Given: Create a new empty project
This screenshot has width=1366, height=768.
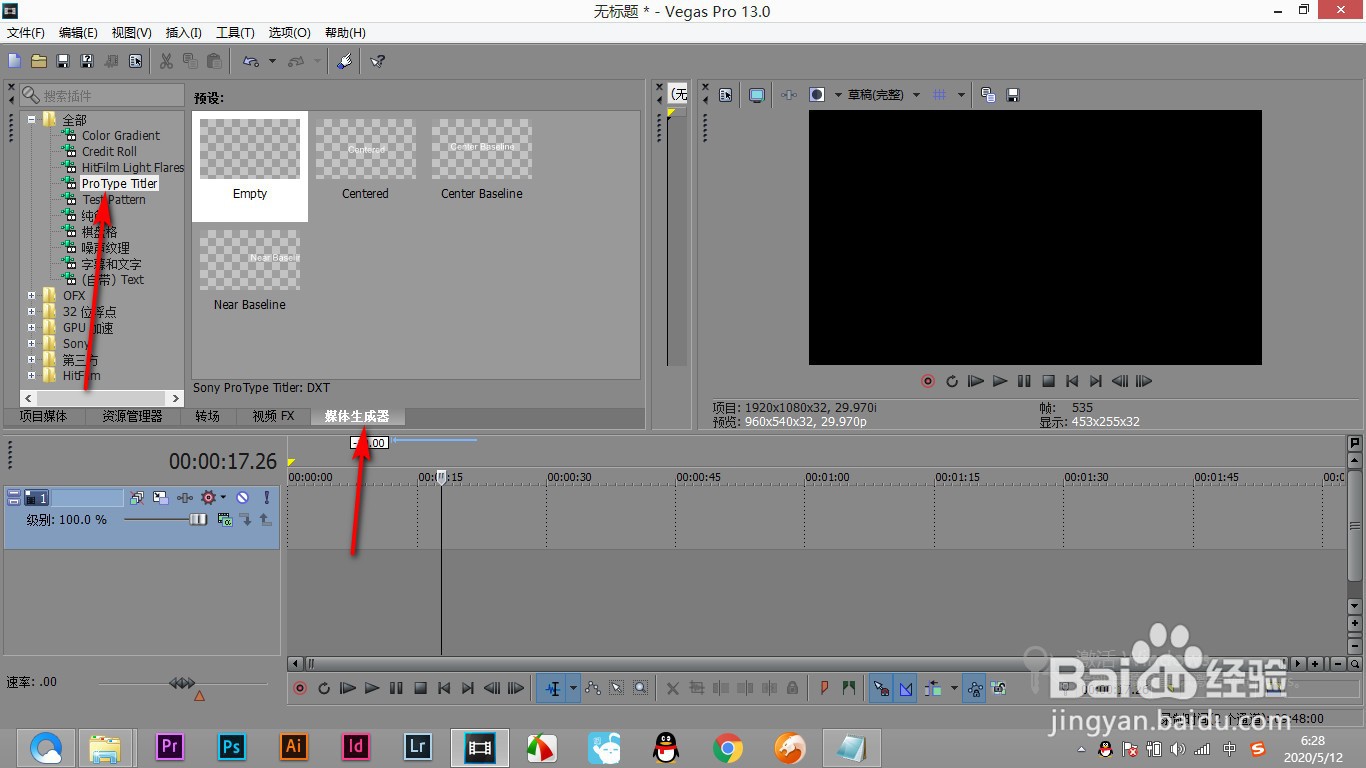Looking at the screenshot, I should coord(13,61).
